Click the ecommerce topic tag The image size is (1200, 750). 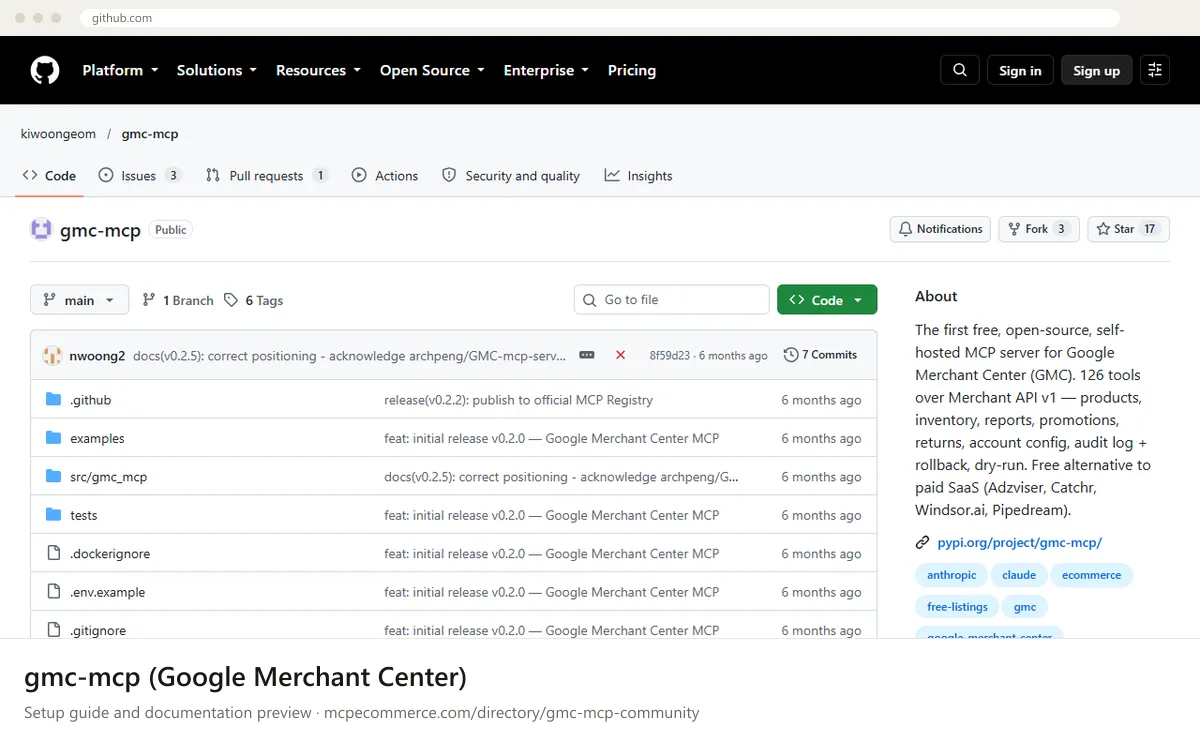point(1092,575)
